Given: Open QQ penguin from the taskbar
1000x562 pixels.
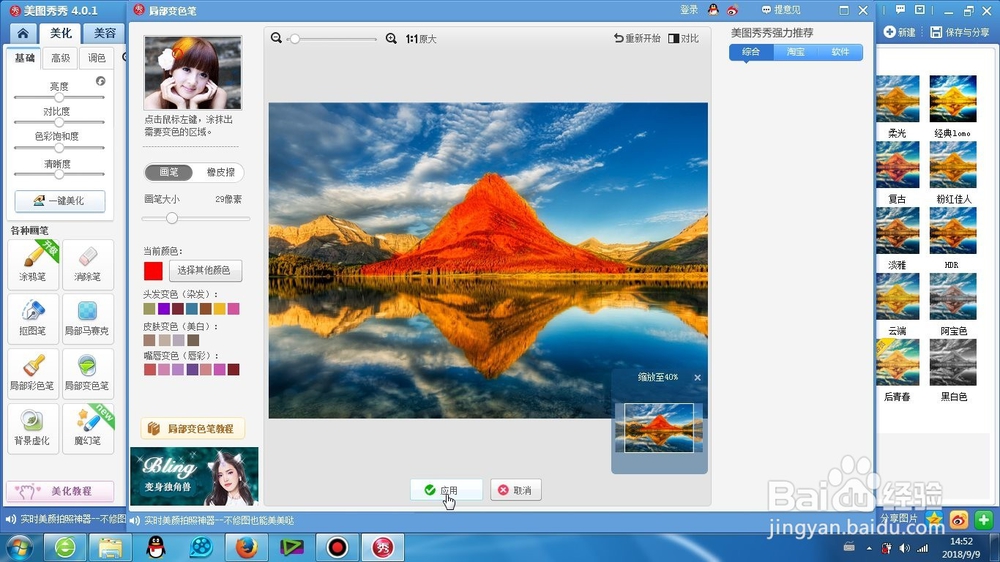Looking at the screenshot, I should (x=156, y=547).
